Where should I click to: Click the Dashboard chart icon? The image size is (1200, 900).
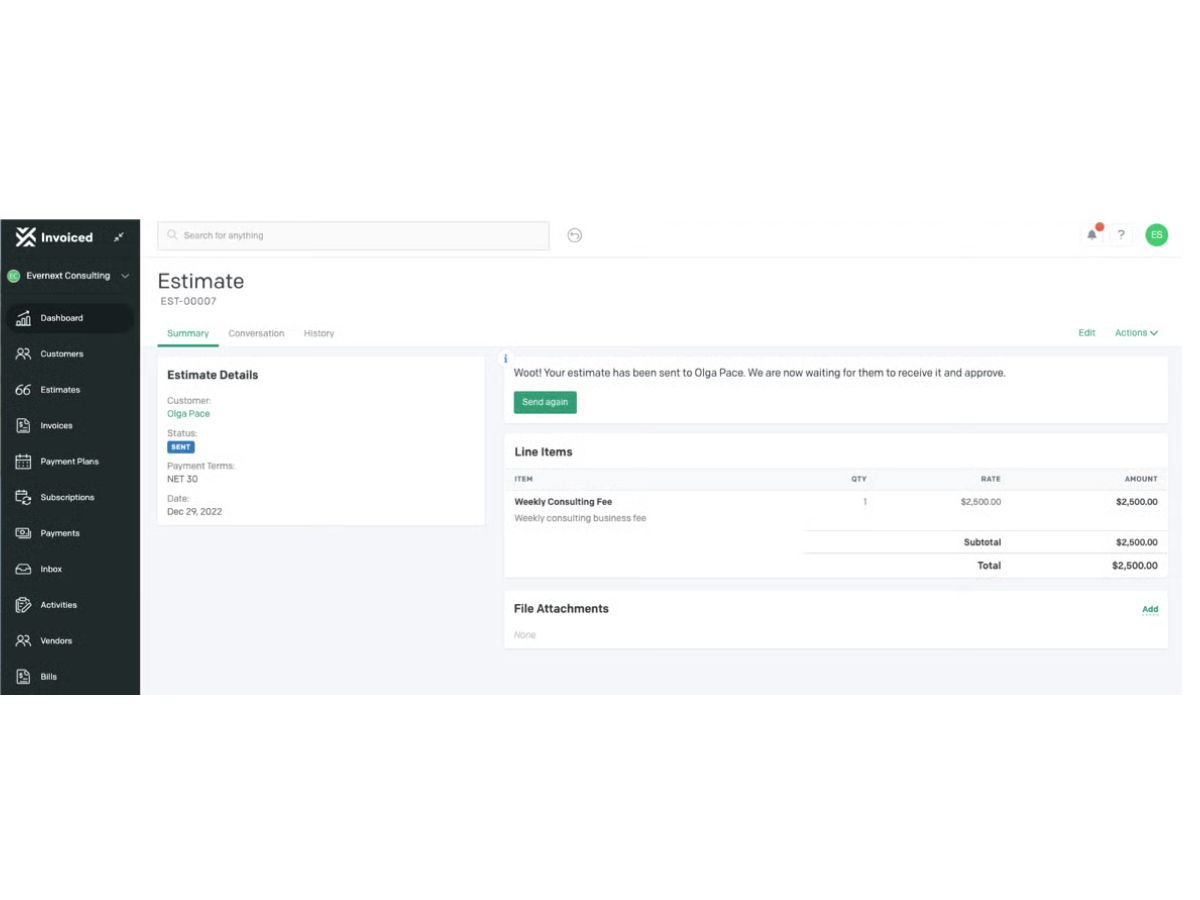(x=23, y=318)
